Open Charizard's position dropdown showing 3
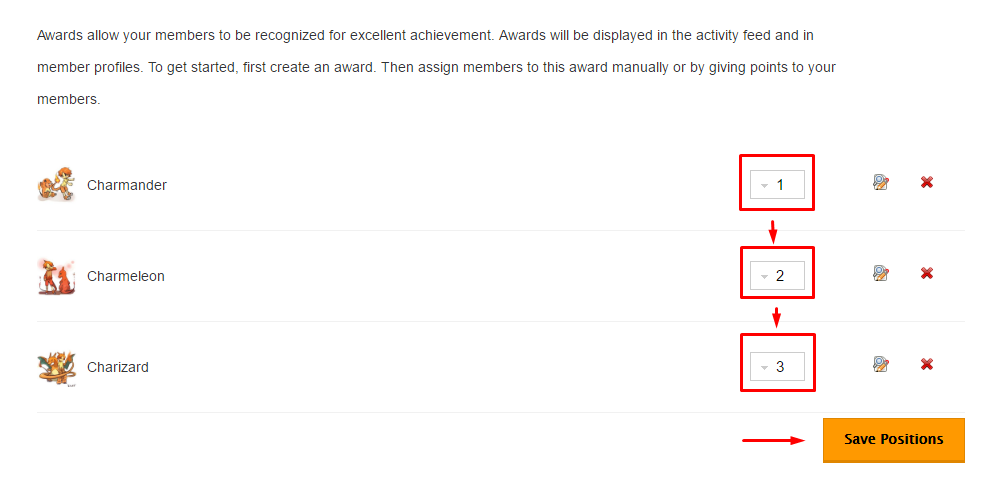This screenshot has width=992, height=480. click(778, 367)
